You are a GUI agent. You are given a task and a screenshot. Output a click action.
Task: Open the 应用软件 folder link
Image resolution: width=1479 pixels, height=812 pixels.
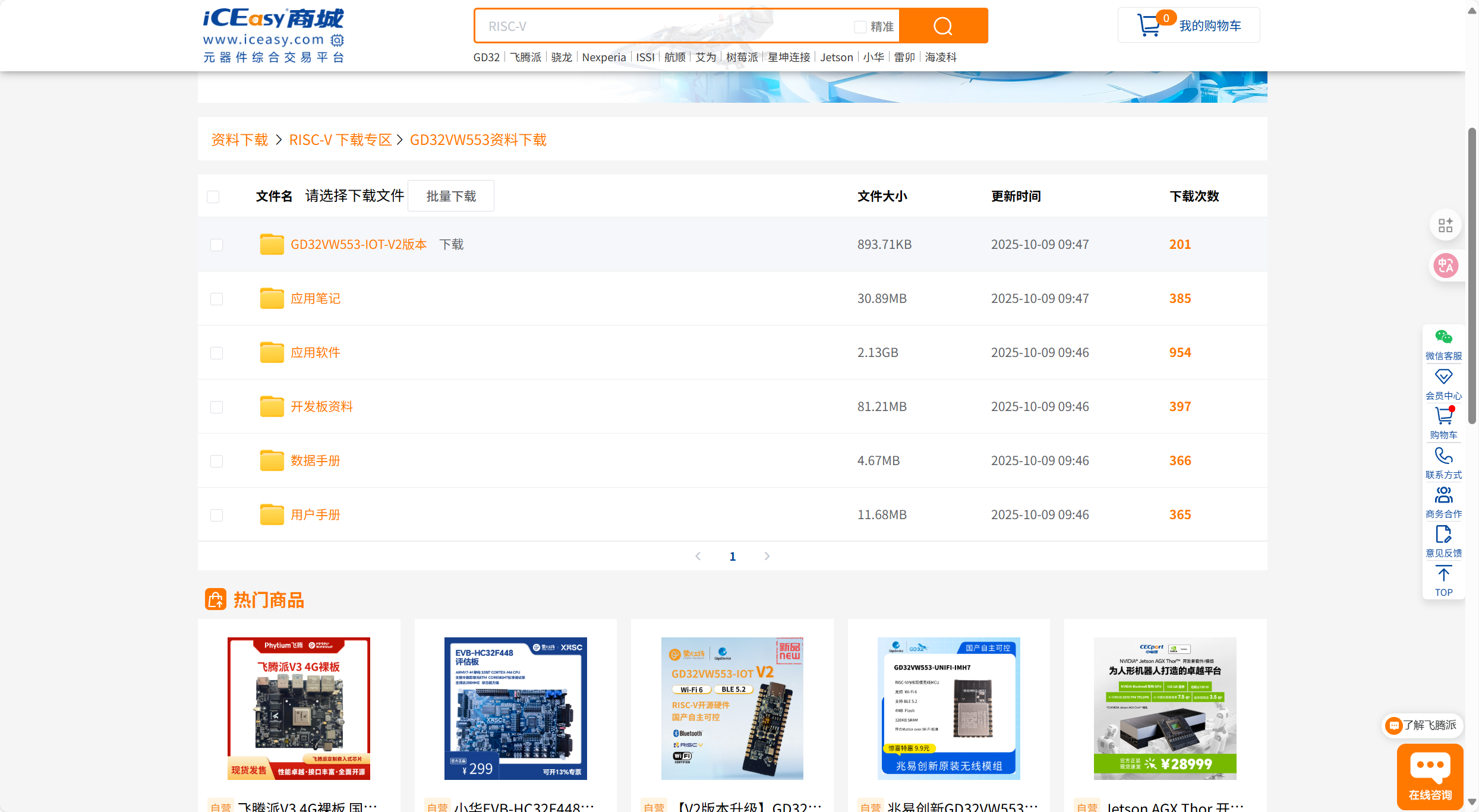click(x=315, y=352)
